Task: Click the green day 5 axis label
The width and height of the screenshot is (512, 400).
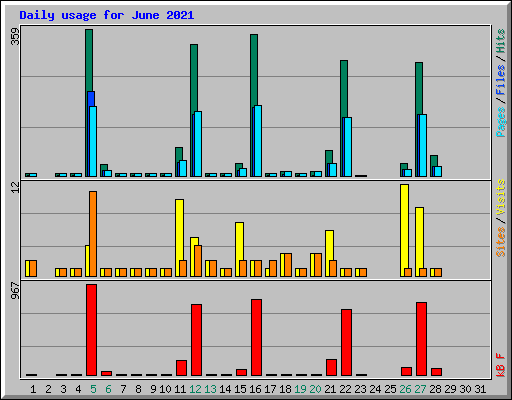Action: 93,389
